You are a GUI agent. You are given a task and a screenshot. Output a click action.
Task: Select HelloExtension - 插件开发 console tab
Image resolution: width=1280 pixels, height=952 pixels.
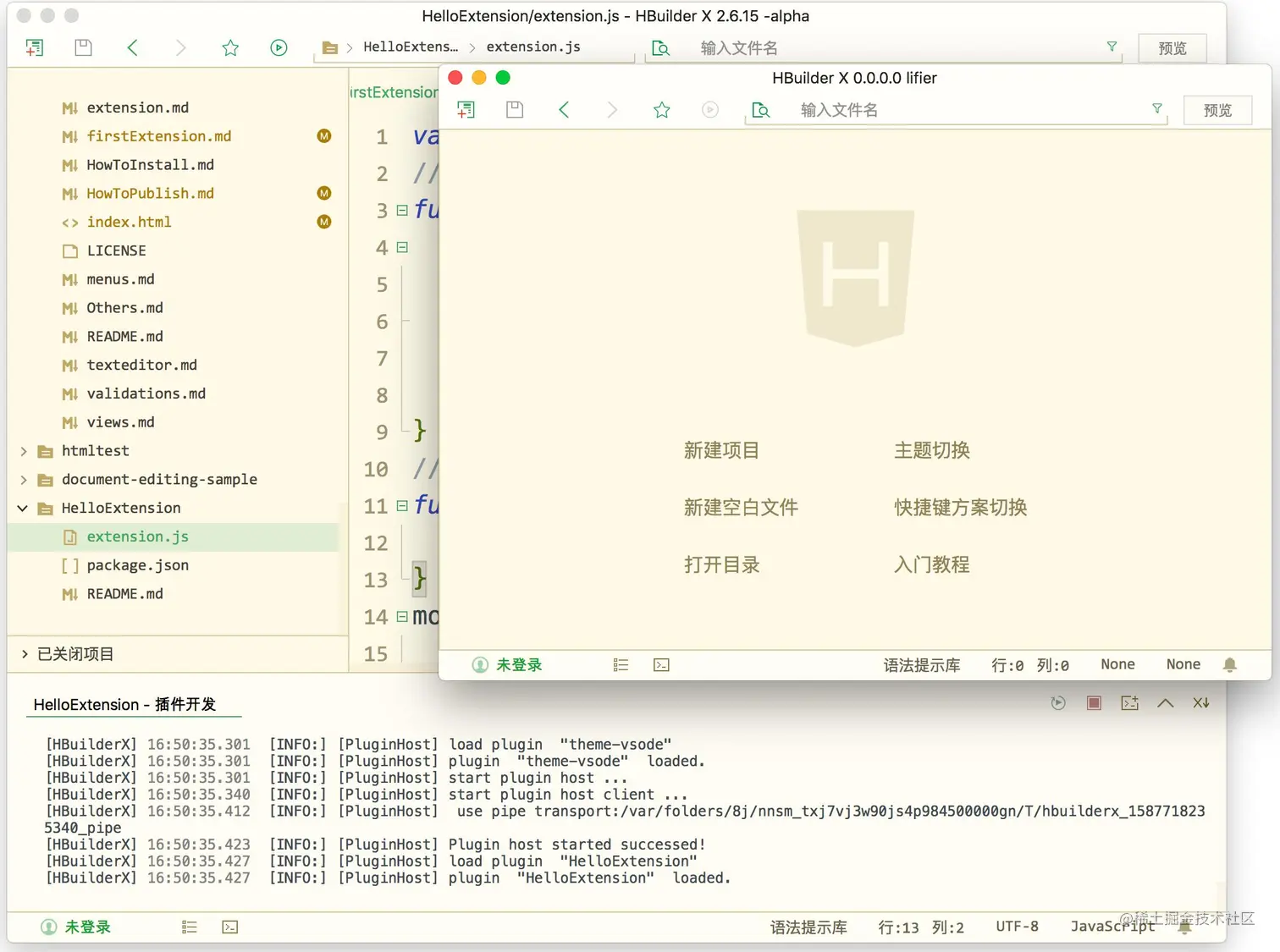click(x=124, y=704)
